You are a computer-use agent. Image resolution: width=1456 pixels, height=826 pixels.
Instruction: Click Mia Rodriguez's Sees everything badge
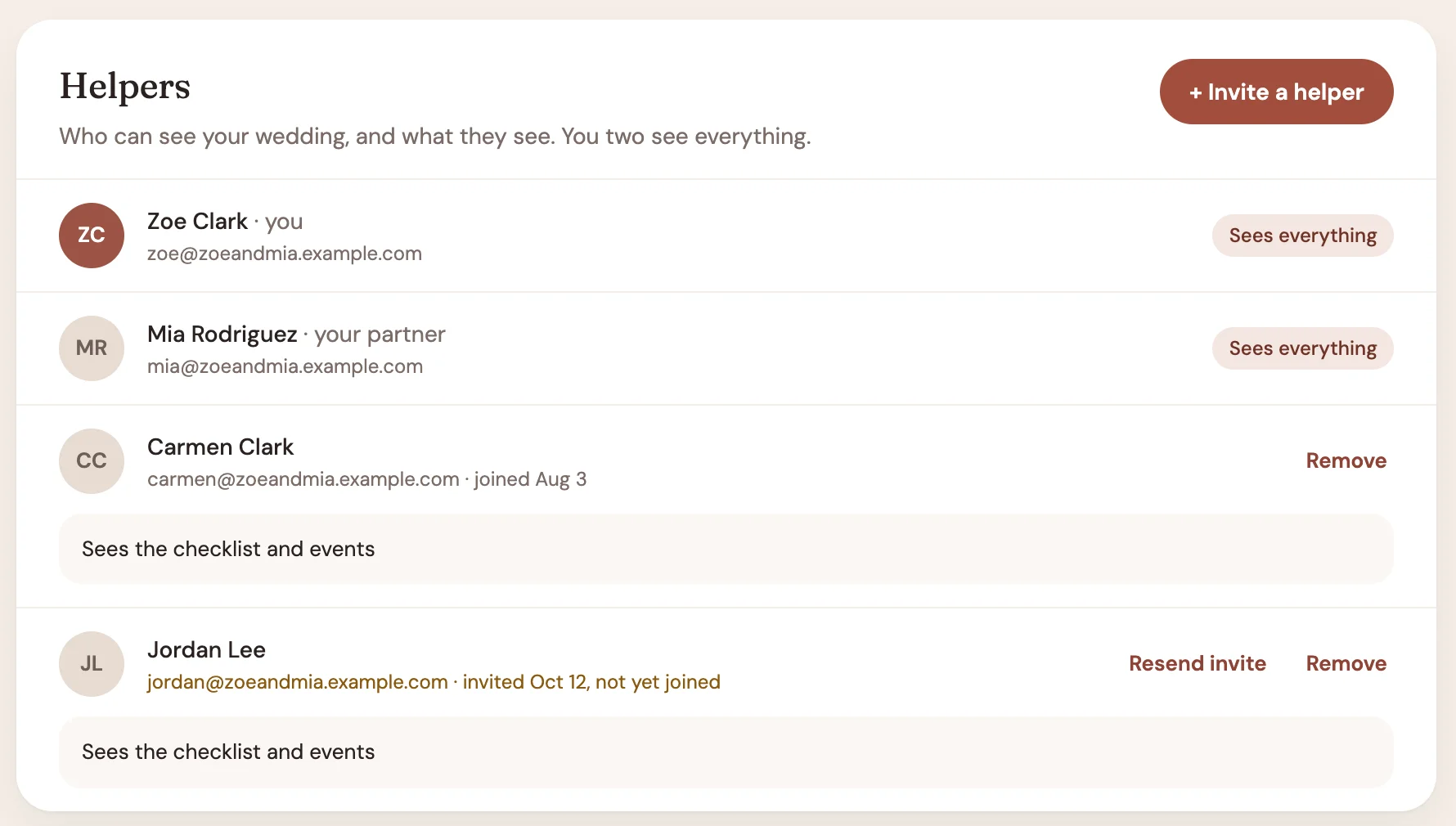pos(1302,348)
